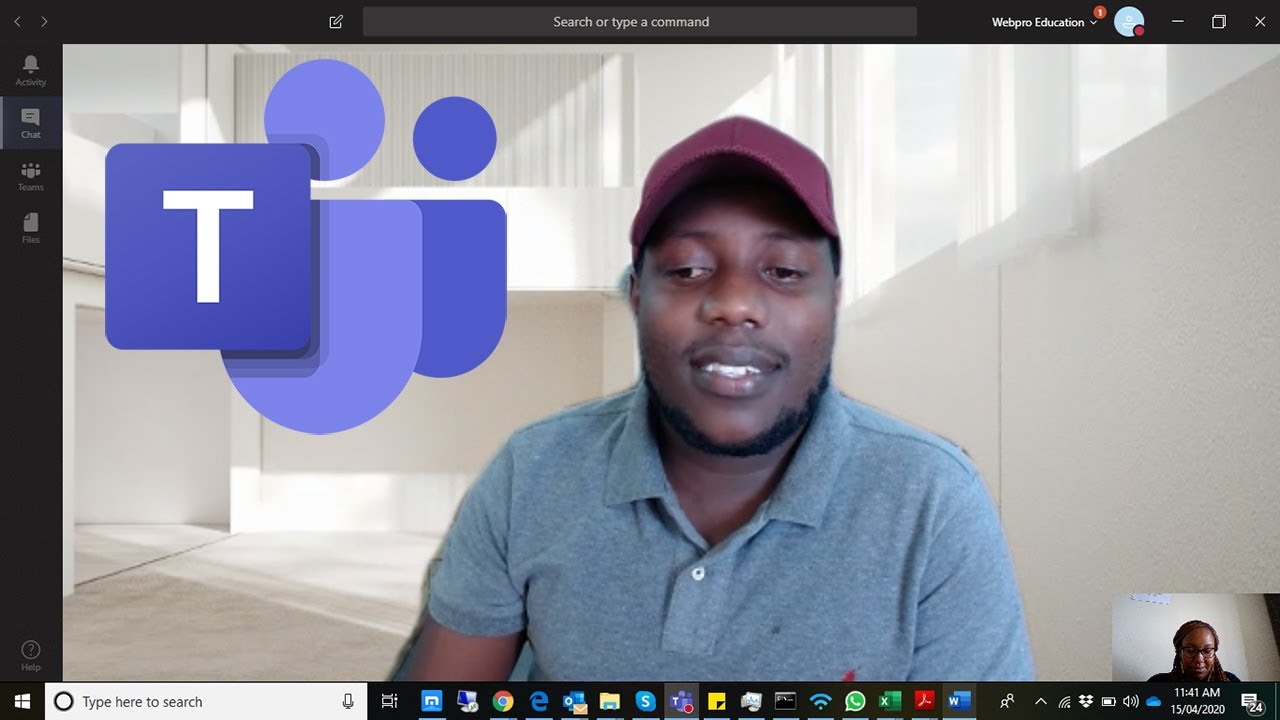
Task: Open Skype from the taskbar
Action: point(646,701)
